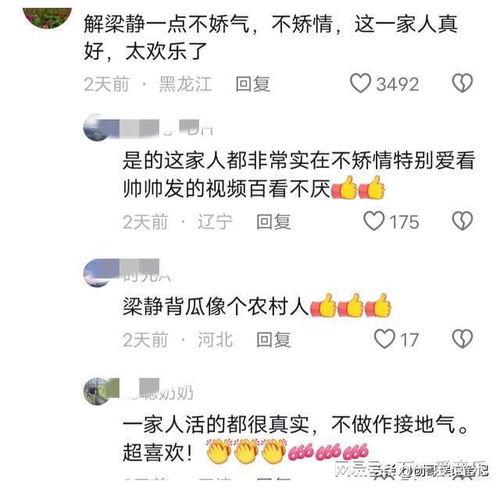The image size is (500, 488).
Task: Tap 回复 under the 辽宁 comment
Action: click(x=273, y=222)
